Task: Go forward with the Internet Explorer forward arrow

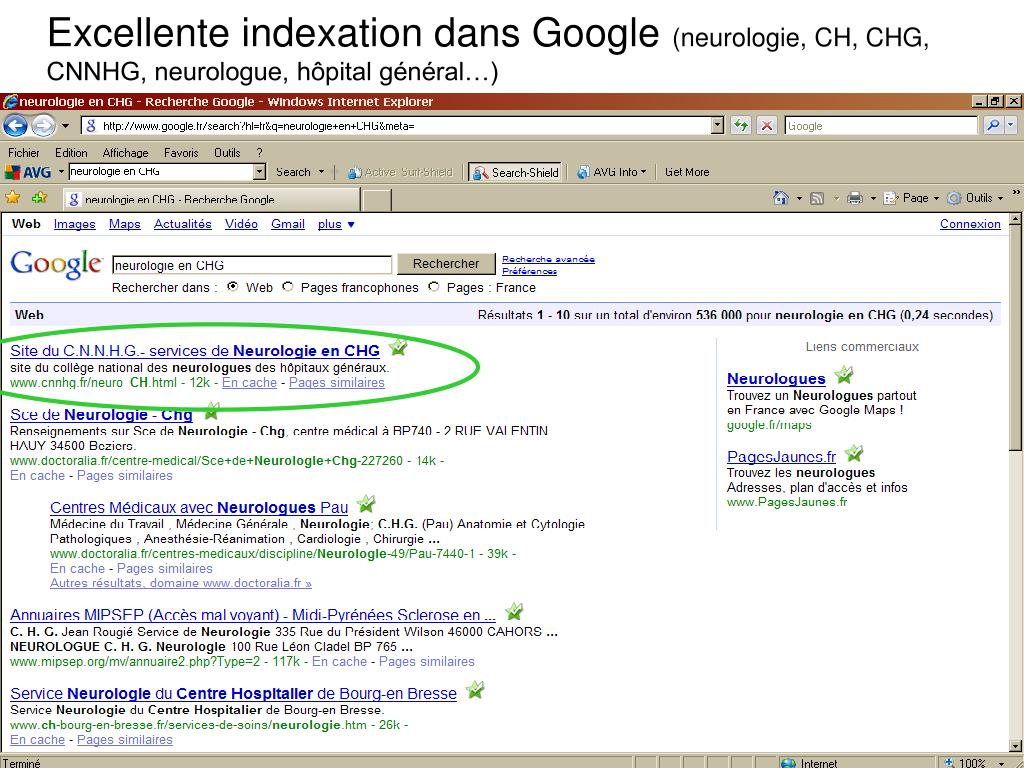Action: (43, 125)
